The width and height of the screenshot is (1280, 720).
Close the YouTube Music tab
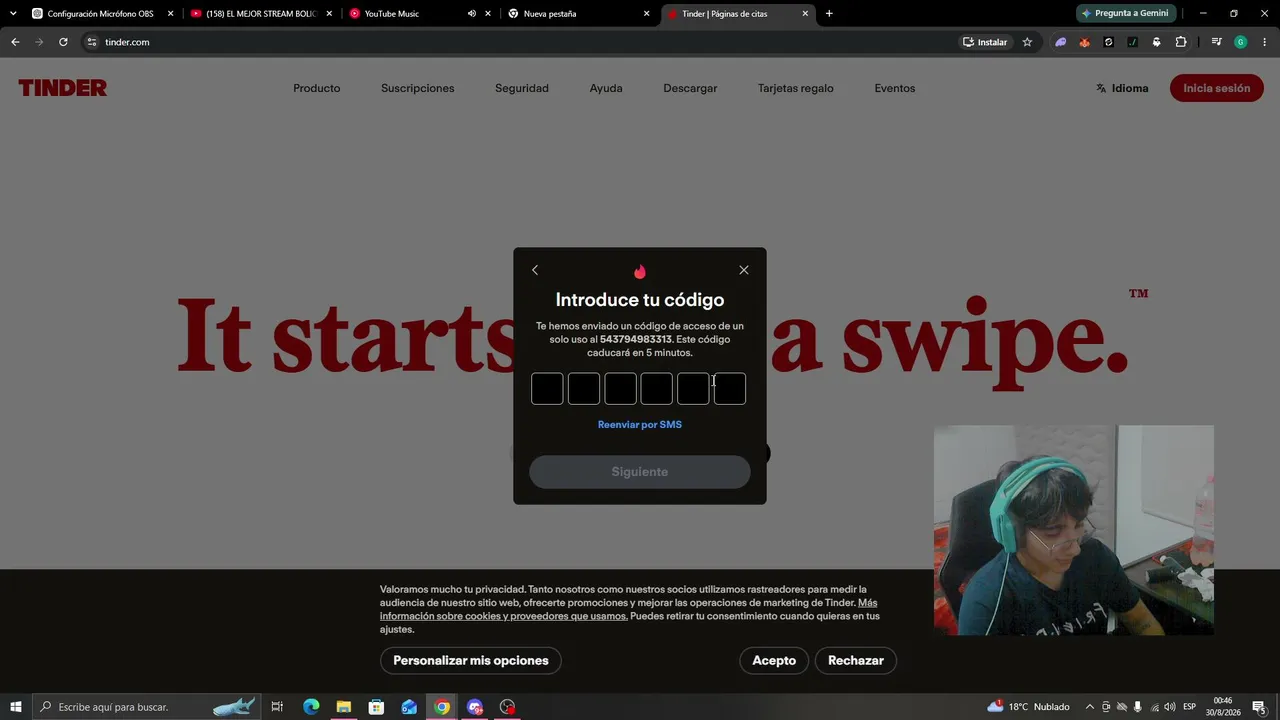(488, 14)
